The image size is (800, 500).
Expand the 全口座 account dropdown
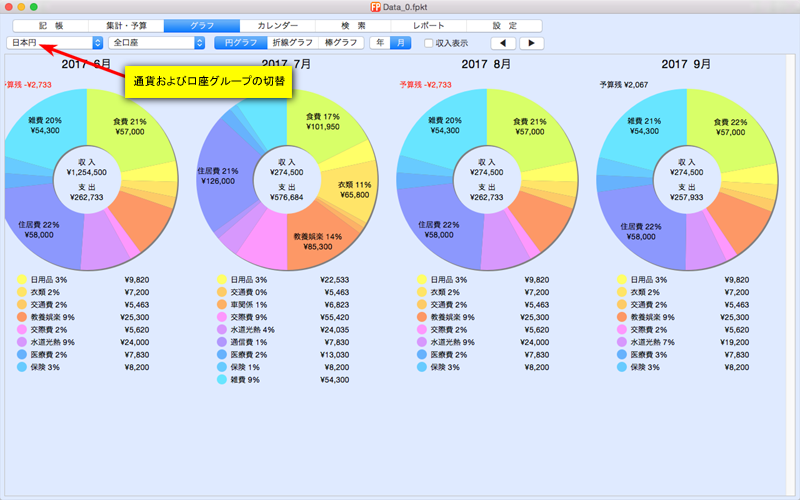157,43
